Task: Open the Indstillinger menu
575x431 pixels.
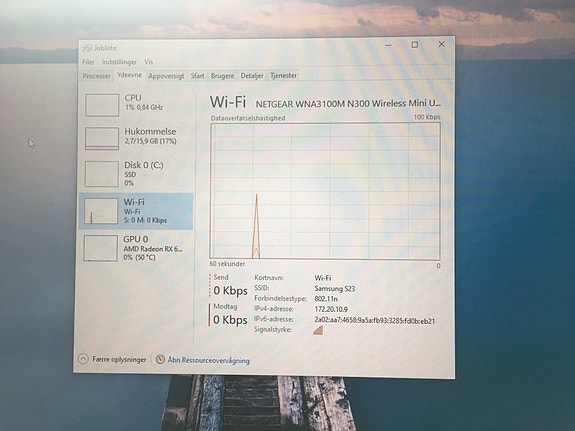Action: (x=119, y=62)
